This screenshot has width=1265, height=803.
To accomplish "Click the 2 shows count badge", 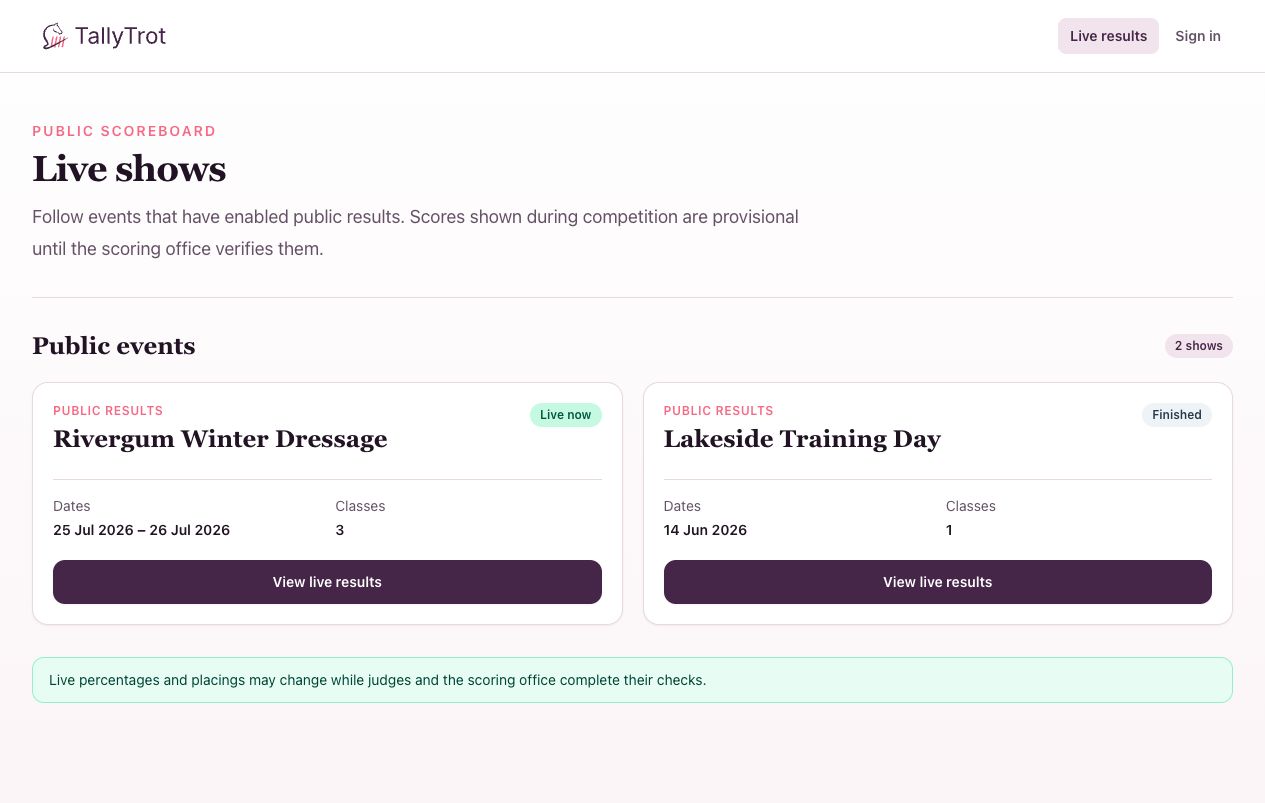I will [x=1198, y=346].
